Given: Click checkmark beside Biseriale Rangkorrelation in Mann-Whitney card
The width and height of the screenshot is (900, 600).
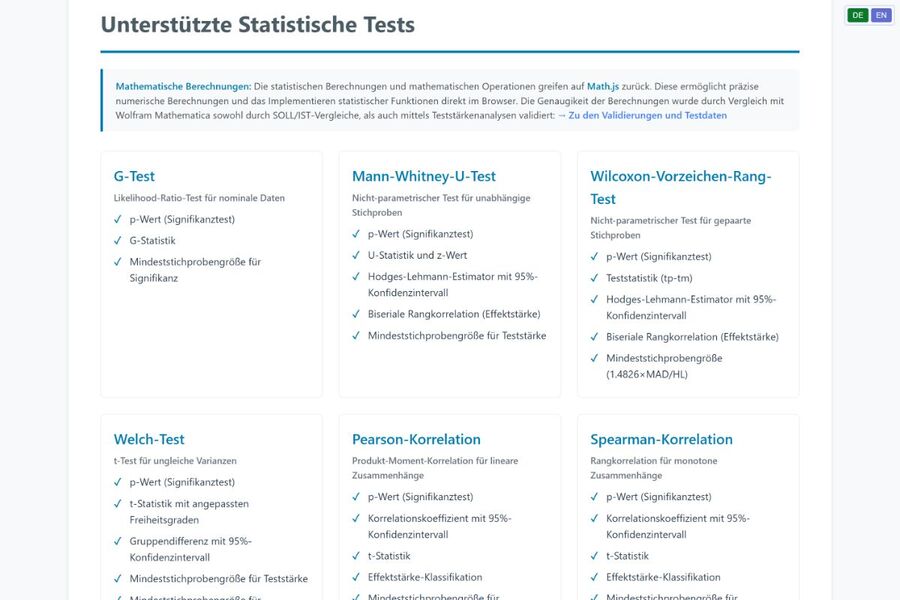Looking at the screenshot, I should 357,314.
